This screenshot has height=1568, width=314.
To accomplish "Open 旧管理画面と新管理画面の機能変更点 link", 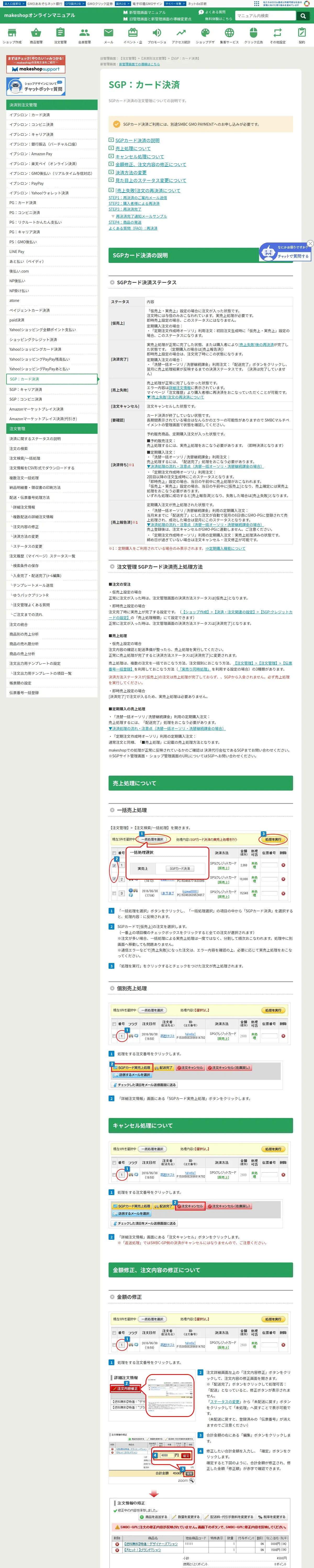I will [158, 19].
